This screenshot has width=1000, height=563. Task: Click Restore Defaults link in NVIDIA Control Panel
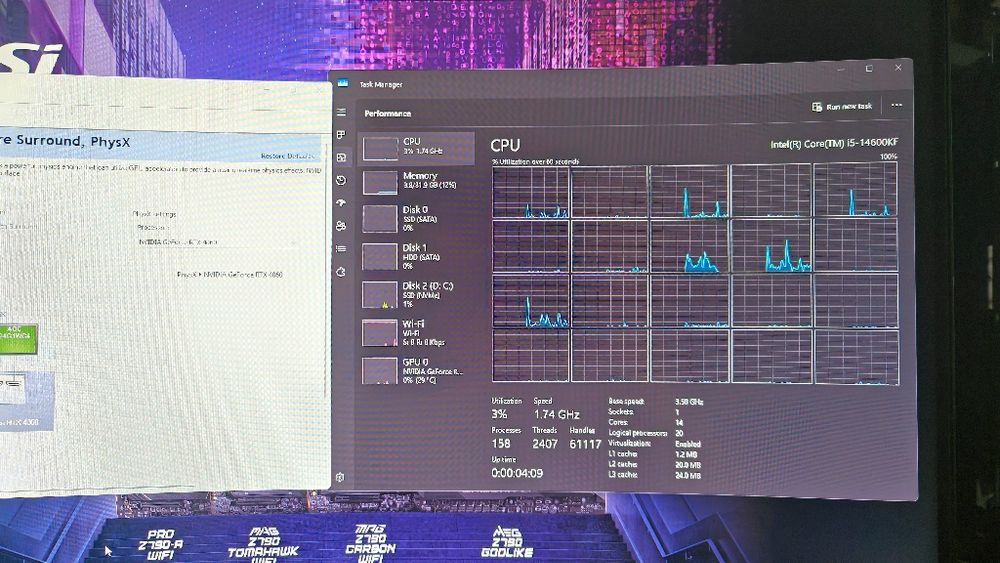pyautogui.click(x=288, y=156)
